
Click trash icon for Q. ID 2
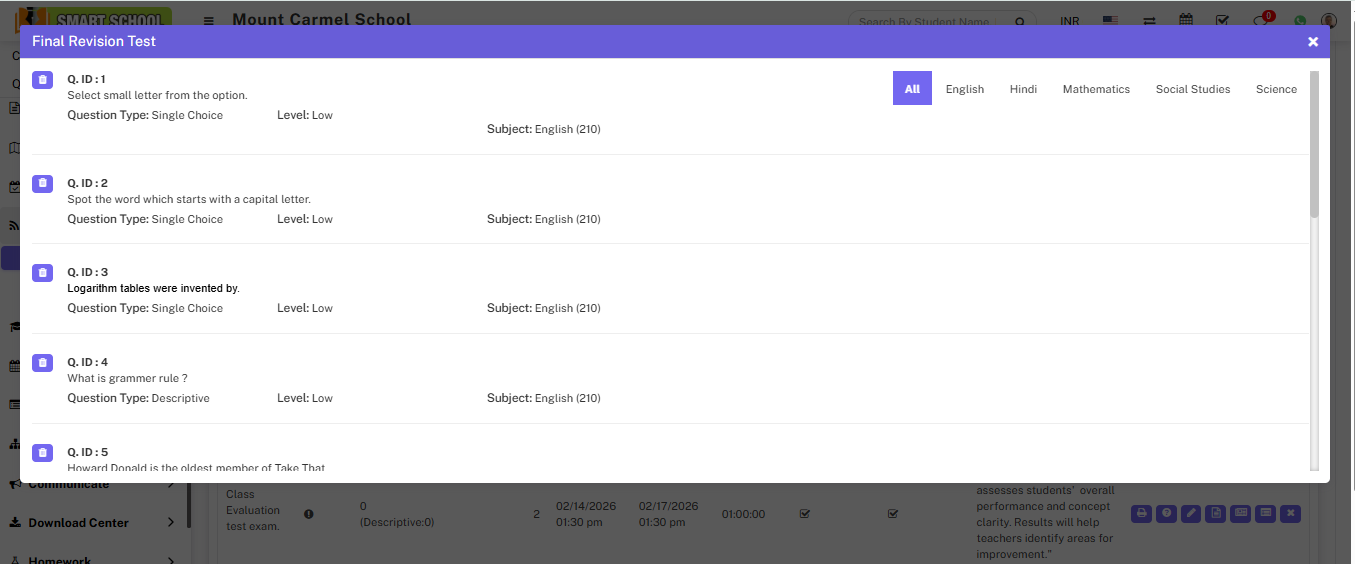42,183
